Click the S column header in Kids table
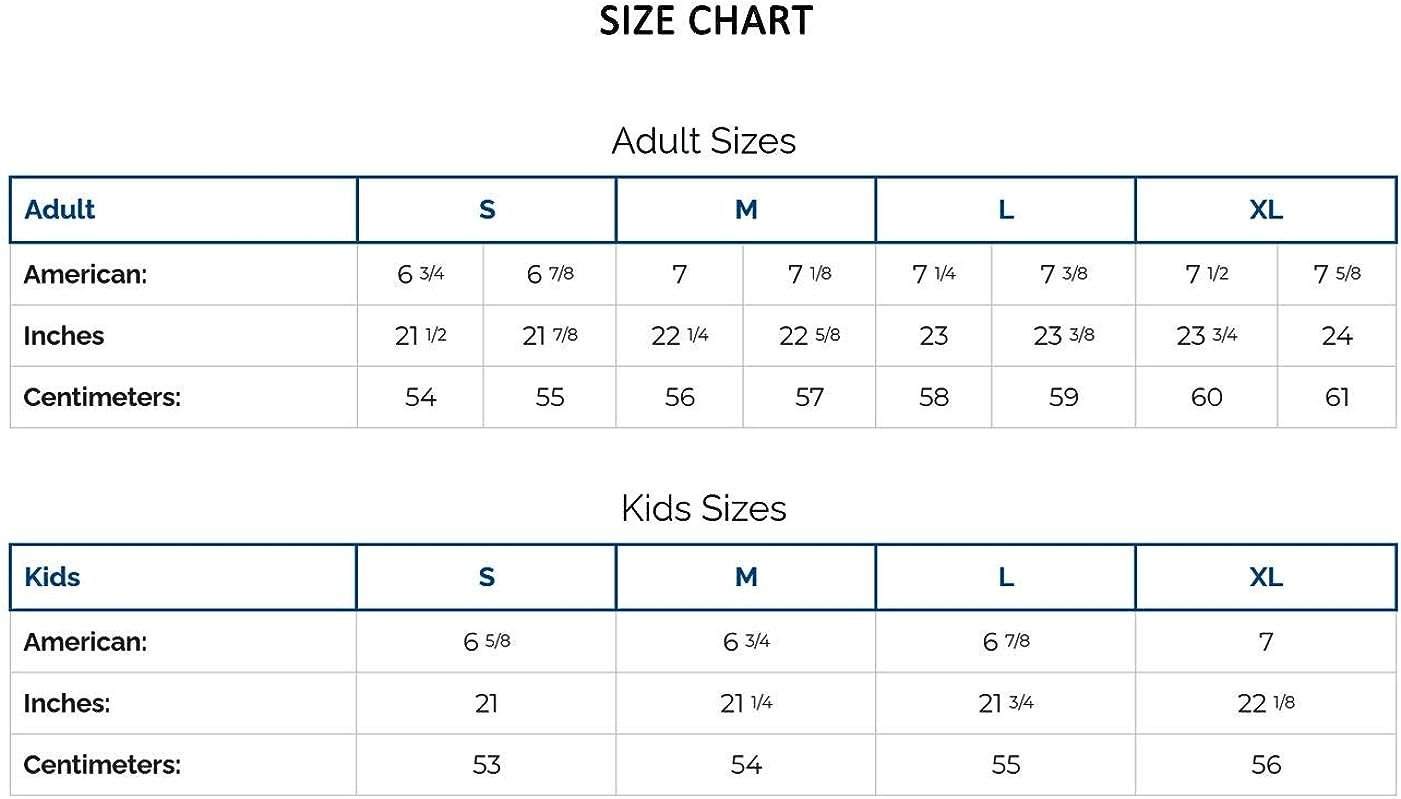 [x=486, y=577]
